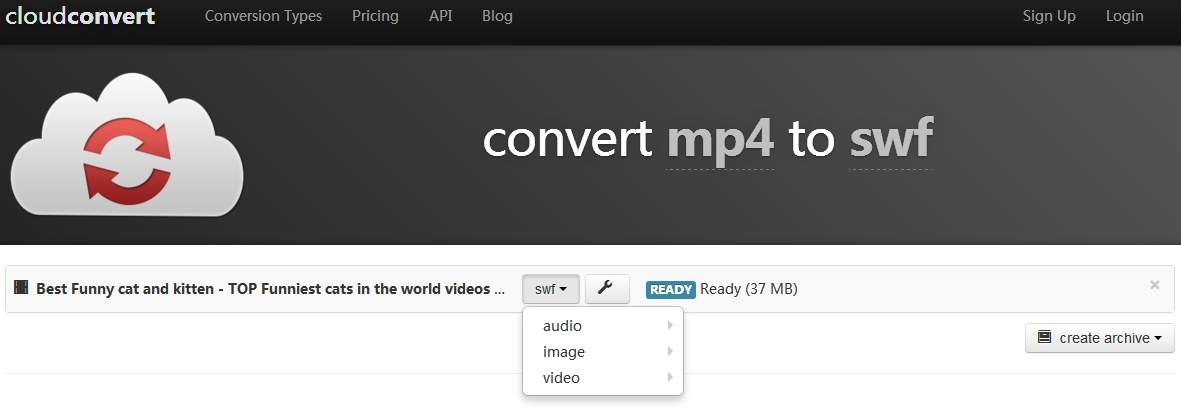Image resolution: width=1181 pixels, height=418 pixels.
Task: Visit the Blog page
Action: (497, 16)
